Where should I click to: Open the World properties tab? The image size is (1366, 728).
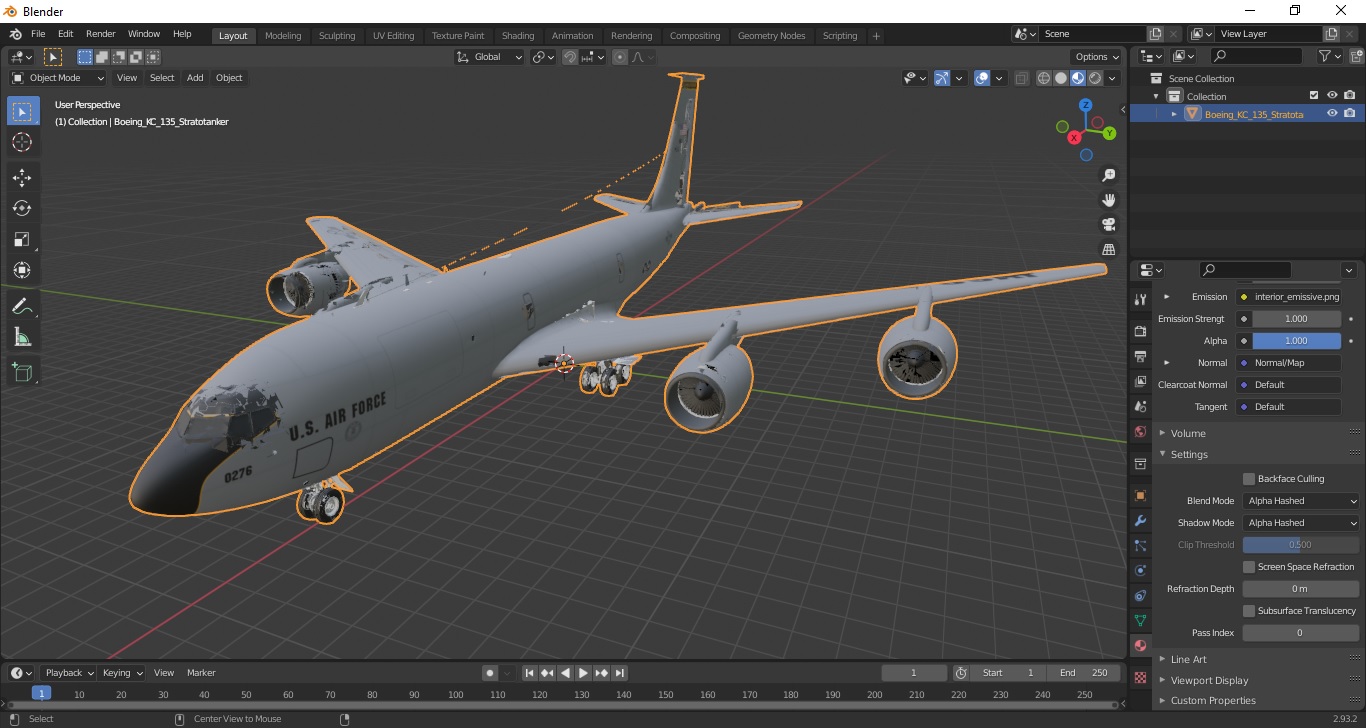coord(1140,432)
